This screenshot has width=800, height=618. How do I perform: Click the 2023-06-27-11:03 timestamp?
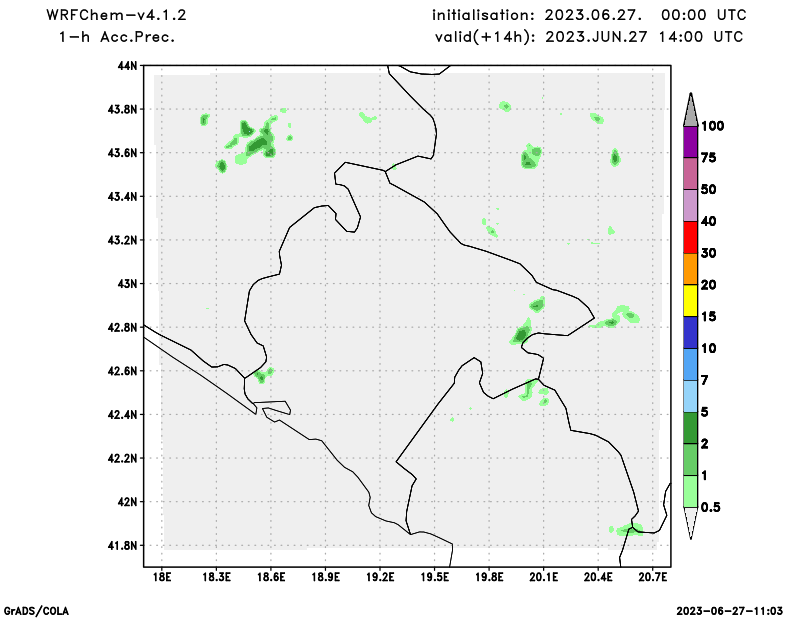[730, 611]
